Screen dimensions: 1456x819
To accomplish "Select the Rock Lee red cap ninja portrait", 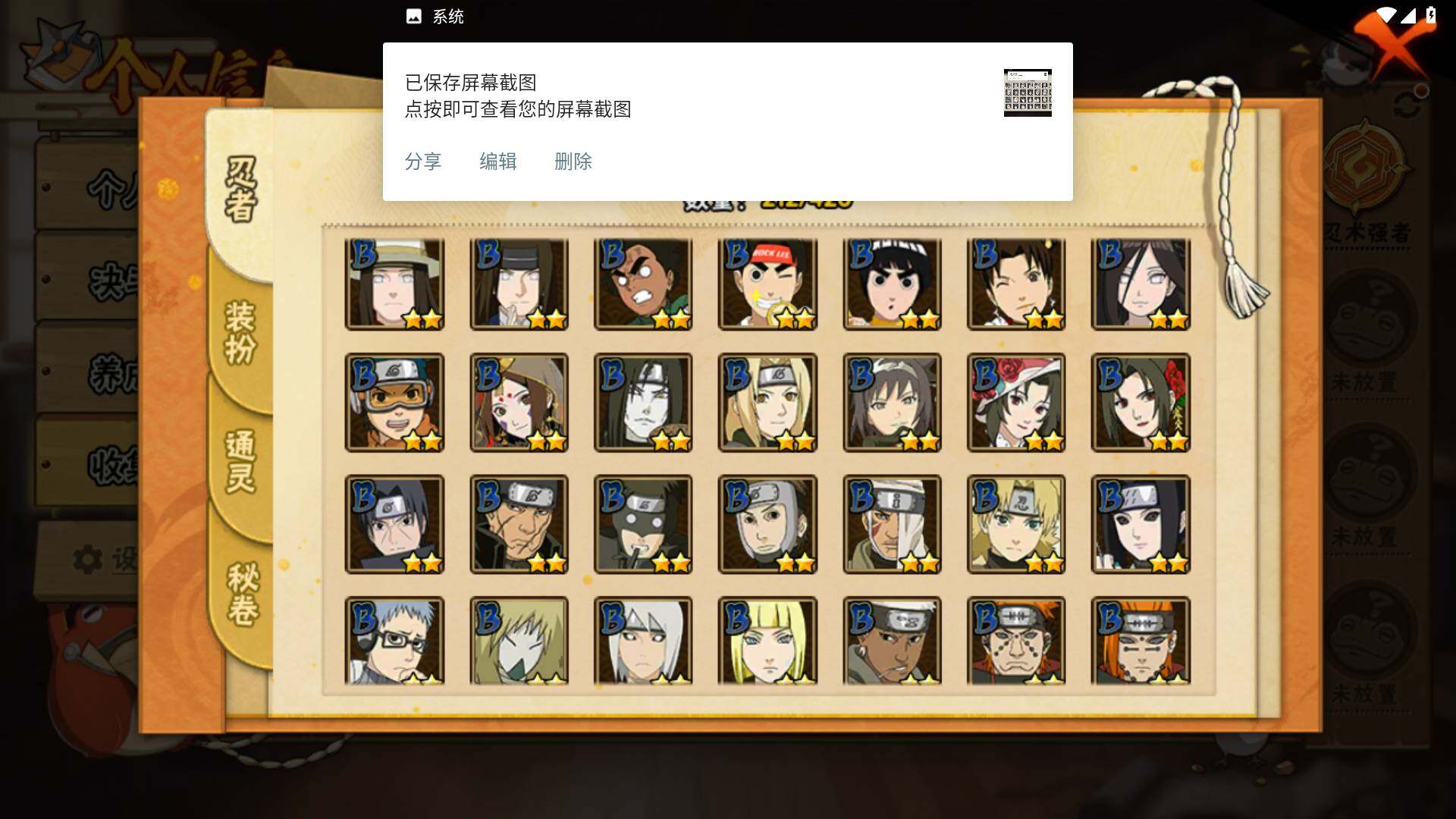I will 767,284.
